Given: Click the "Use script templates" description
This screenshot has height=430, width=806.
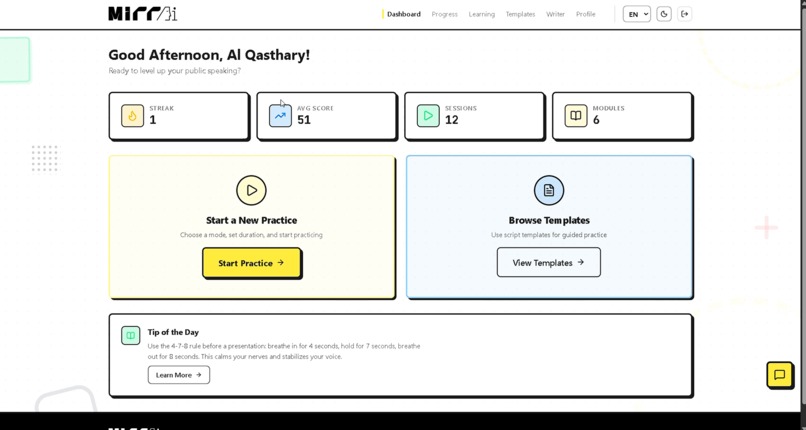Looking at the screenshot, I should (549, 235).
